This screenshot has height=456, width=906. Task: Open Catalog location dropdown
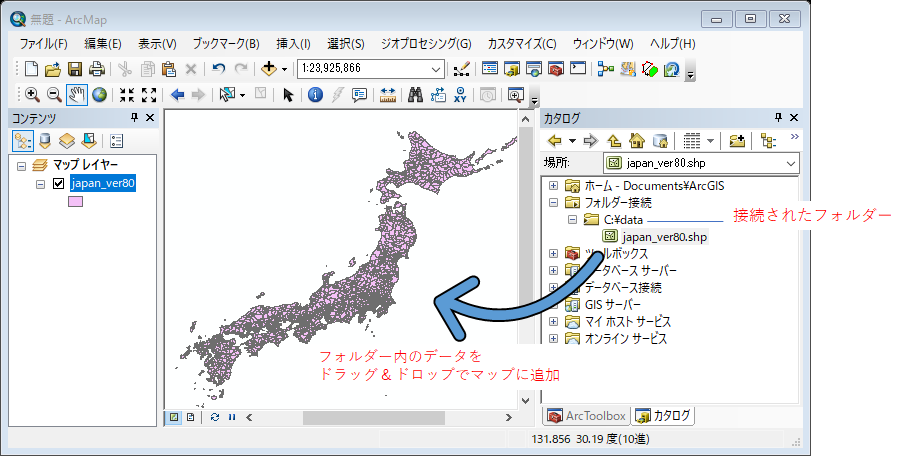coord(791,164)
